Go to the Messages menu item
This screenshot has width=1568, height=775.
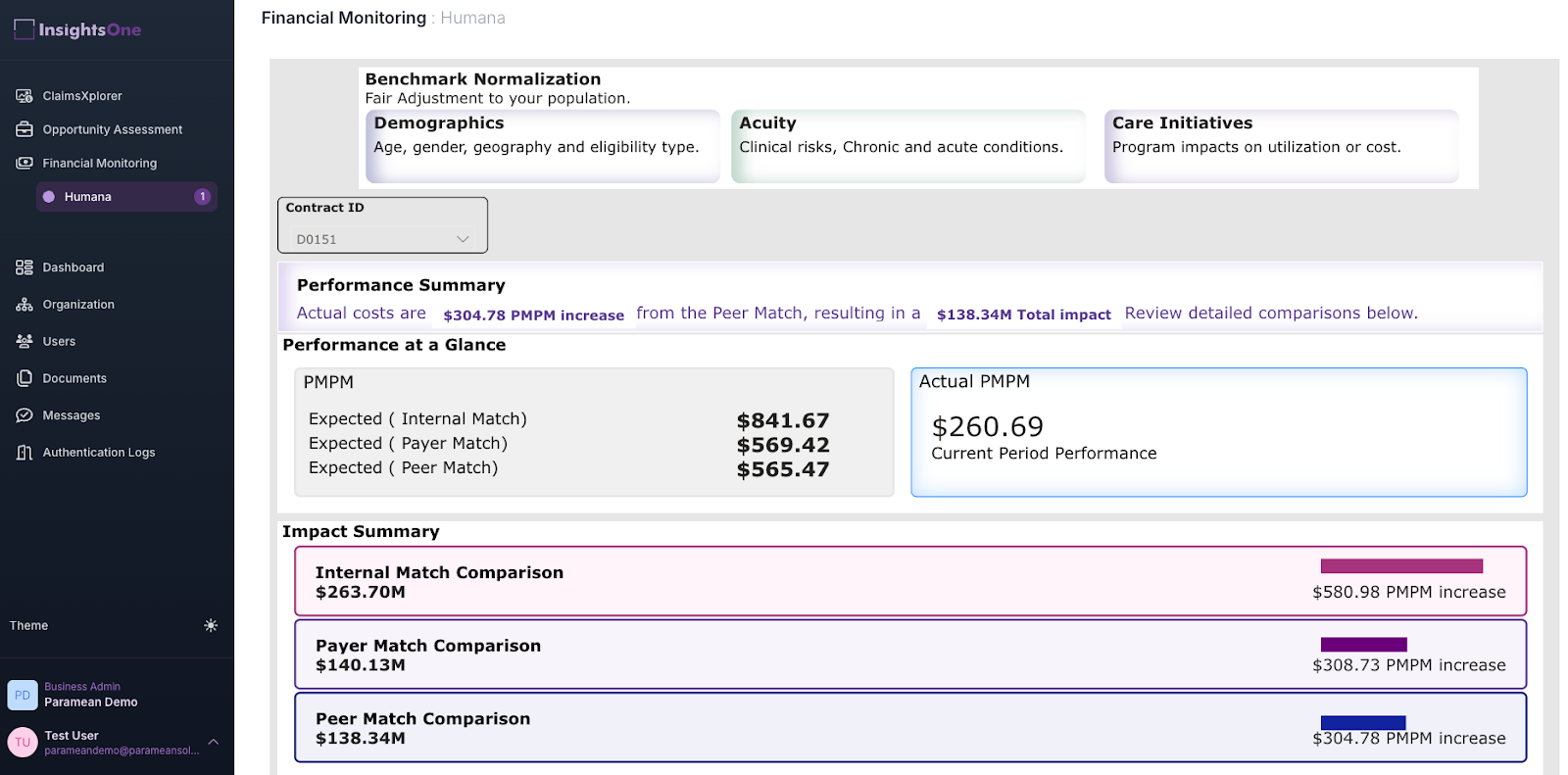coord(72,415)
